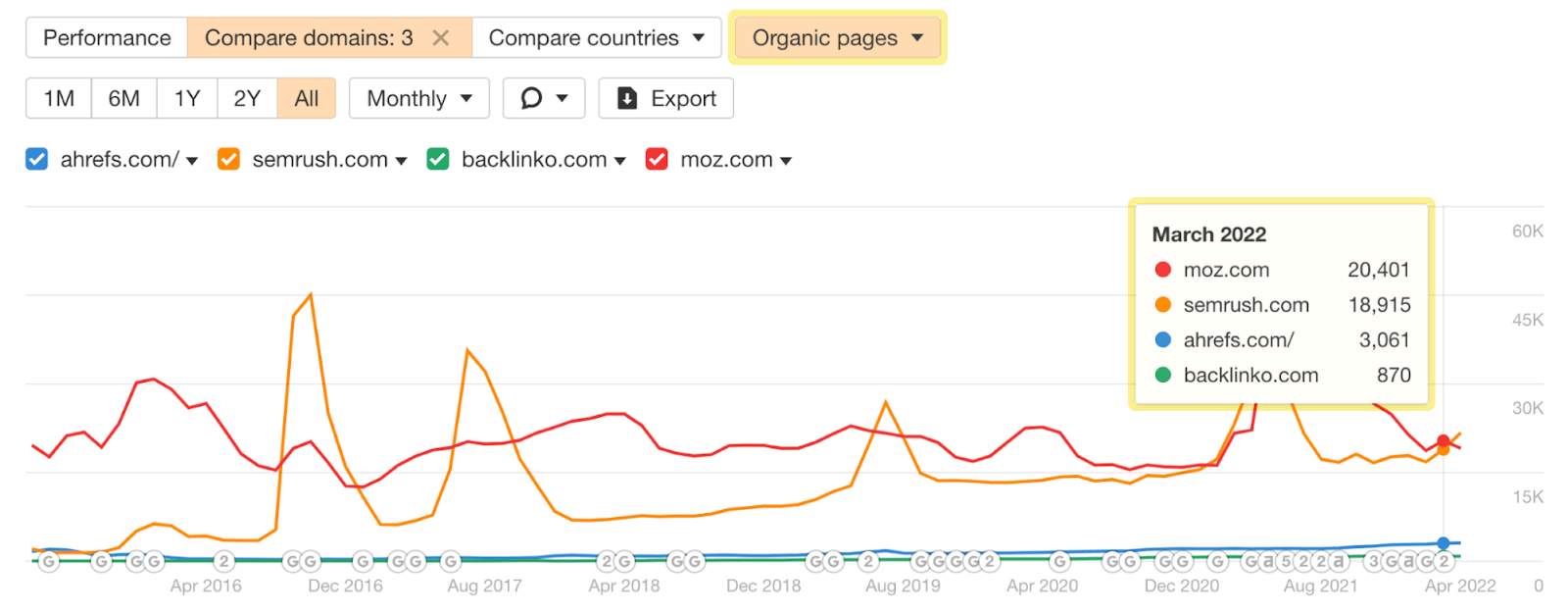The height and width of the screenshot is (612, 1568).
Task: Click the timeline marker labeled 3
Action: pyautogui.click(x=1373, y=561)
